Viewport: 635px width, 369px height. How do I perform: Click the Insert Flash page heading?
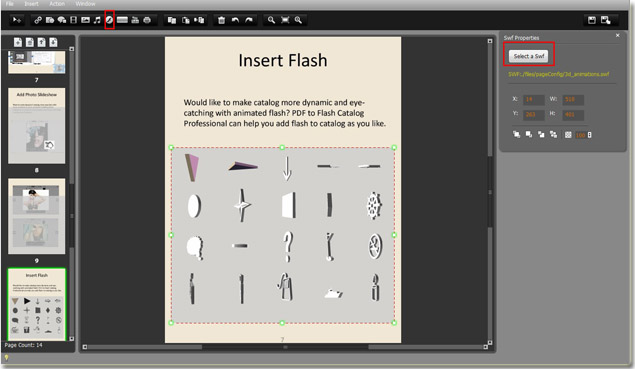283,60
